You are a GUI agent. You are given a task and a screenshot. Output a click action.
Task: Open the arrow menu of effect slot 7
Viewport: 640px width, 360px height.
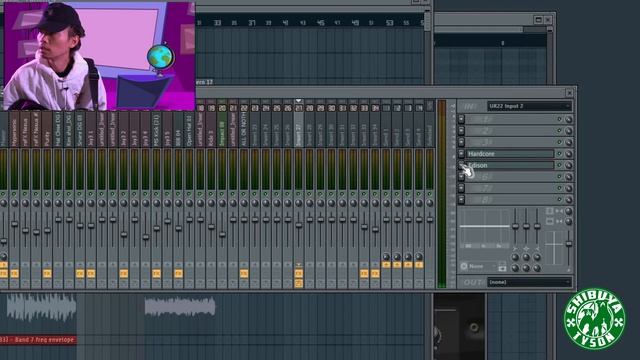[461, 188]
